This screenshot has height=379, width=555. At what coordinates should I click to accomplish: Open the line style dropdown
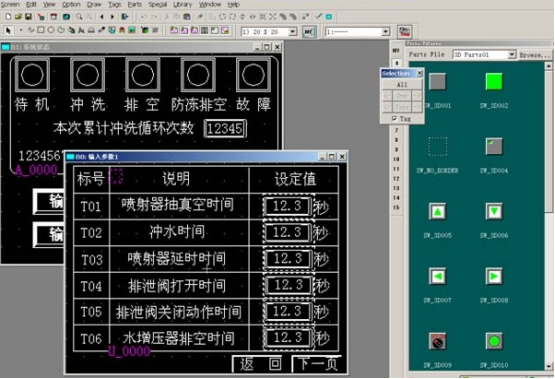point(385,32)
